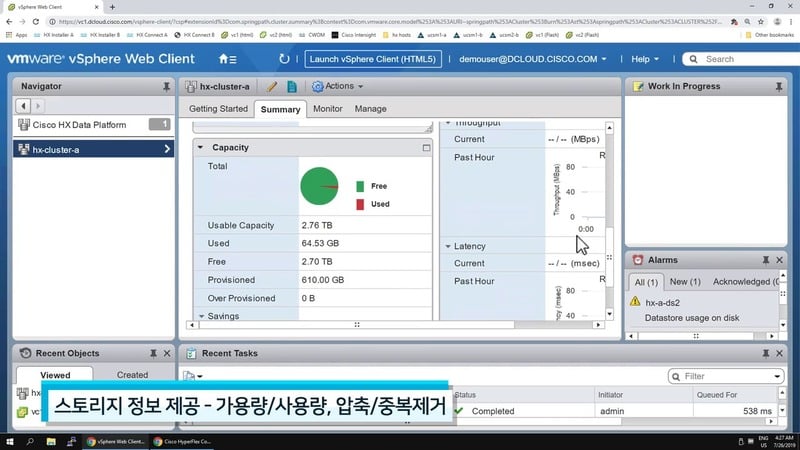Refresh the vSphere Web Client view
800x450 pixels.
[x=284, y=59]
